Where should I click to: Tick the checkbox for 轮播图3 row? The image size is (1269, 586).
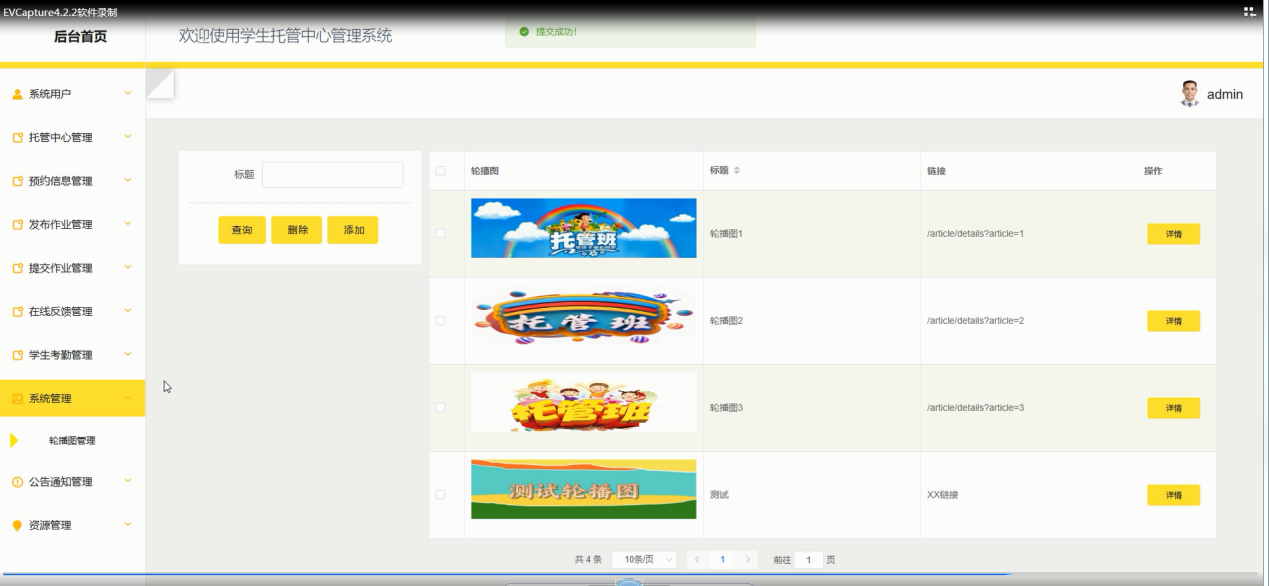click(x=440, y=408)
